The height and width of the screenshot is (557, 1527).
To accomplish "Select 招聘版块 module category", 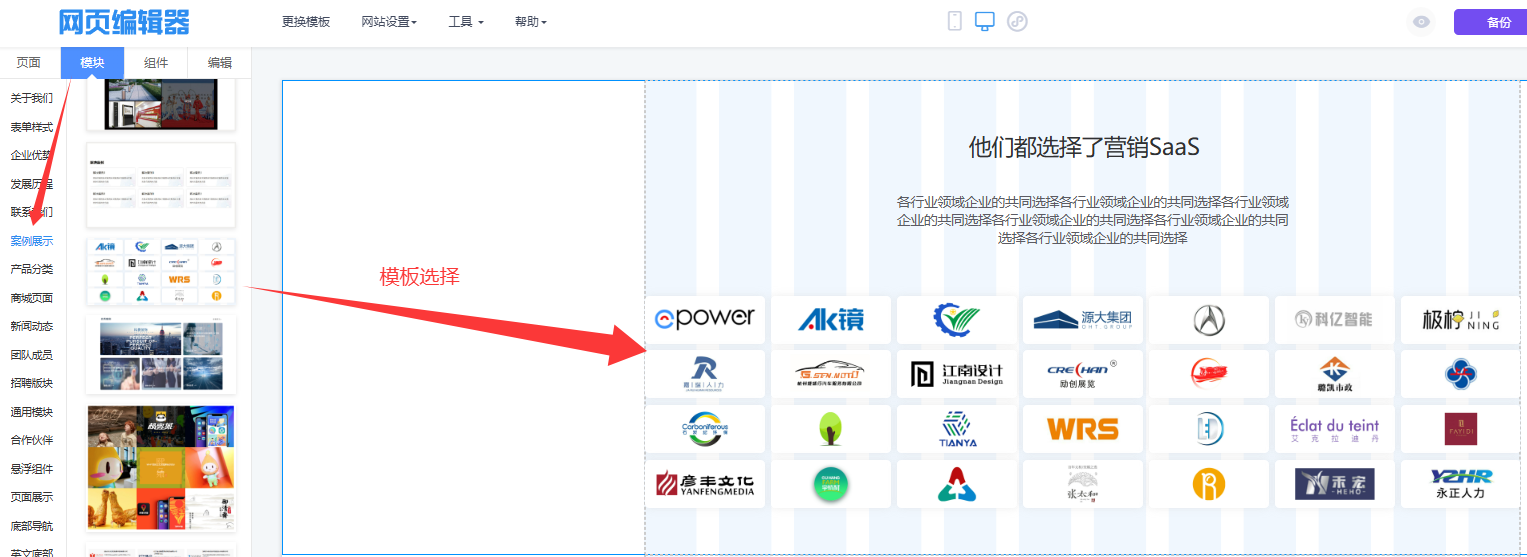I will (x=31, y=383).
